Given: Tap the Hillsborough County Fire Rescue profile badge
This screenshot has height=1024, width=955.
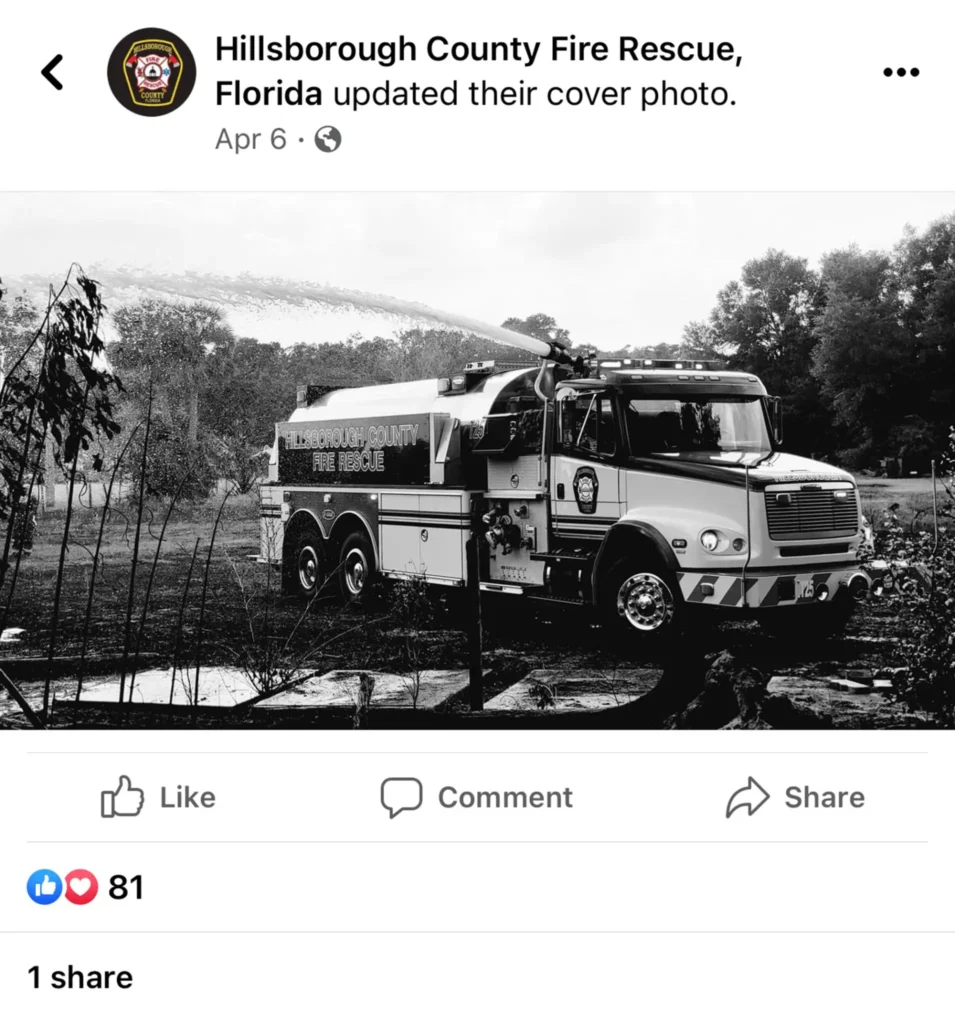Looking at the screenshot, I should coord(152,72).
